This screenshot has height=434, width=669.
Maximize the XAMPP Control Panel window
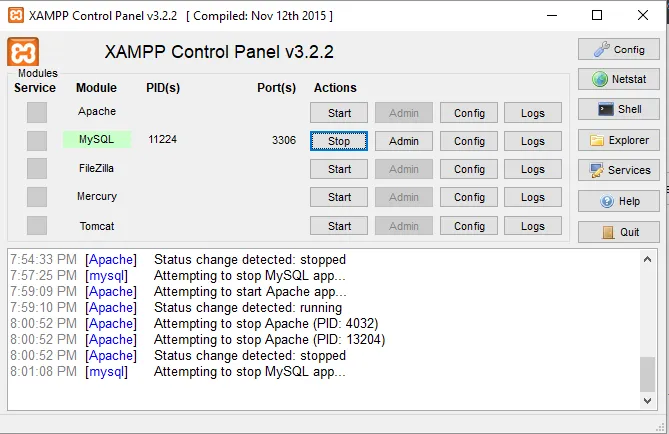pyautogui.click(x=597, y=15)
